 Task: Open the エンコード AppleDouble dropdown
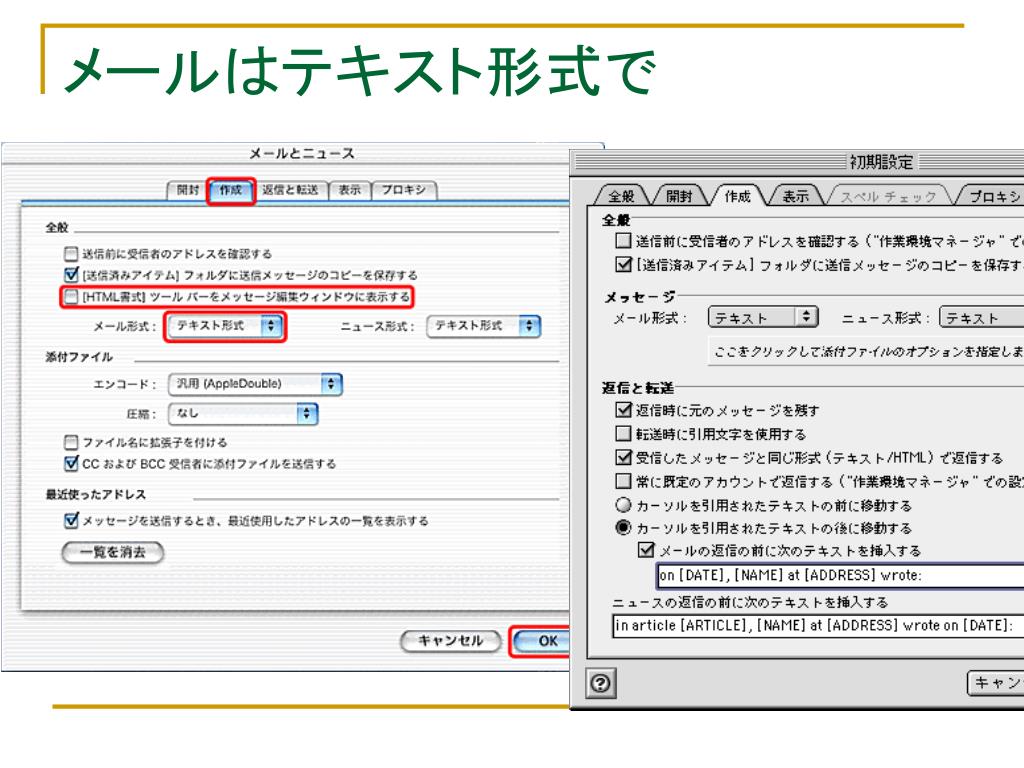pyautogui.click(x=255, y=384)
